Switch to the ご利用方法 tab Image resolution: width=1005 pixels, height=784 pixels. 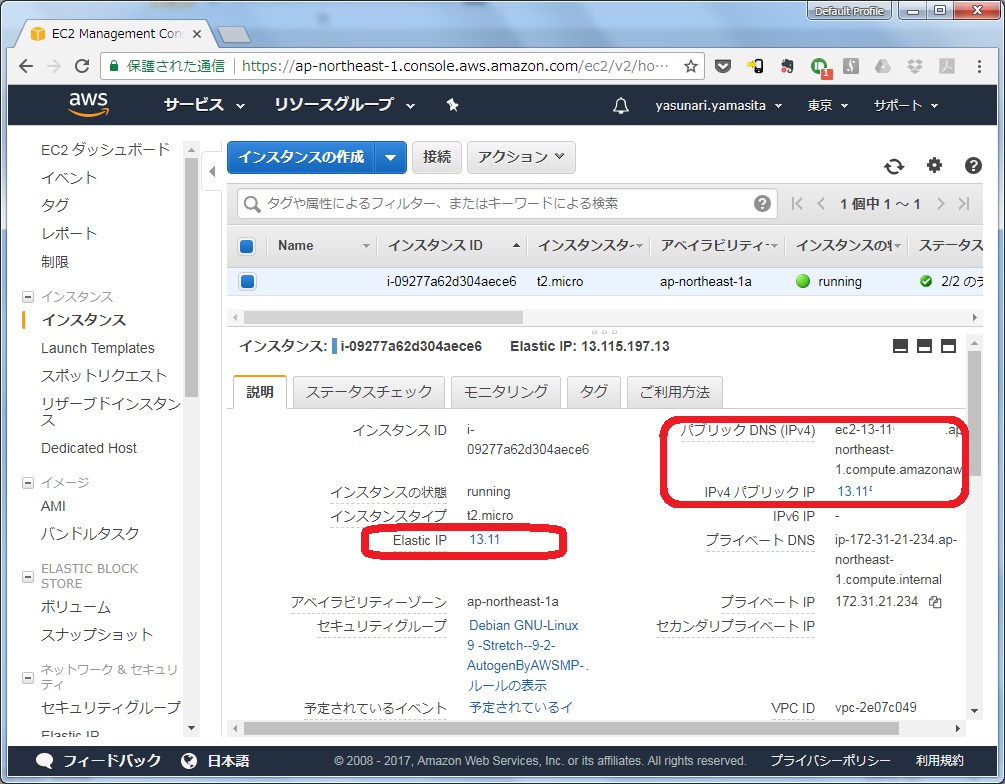tap(674, 392)
